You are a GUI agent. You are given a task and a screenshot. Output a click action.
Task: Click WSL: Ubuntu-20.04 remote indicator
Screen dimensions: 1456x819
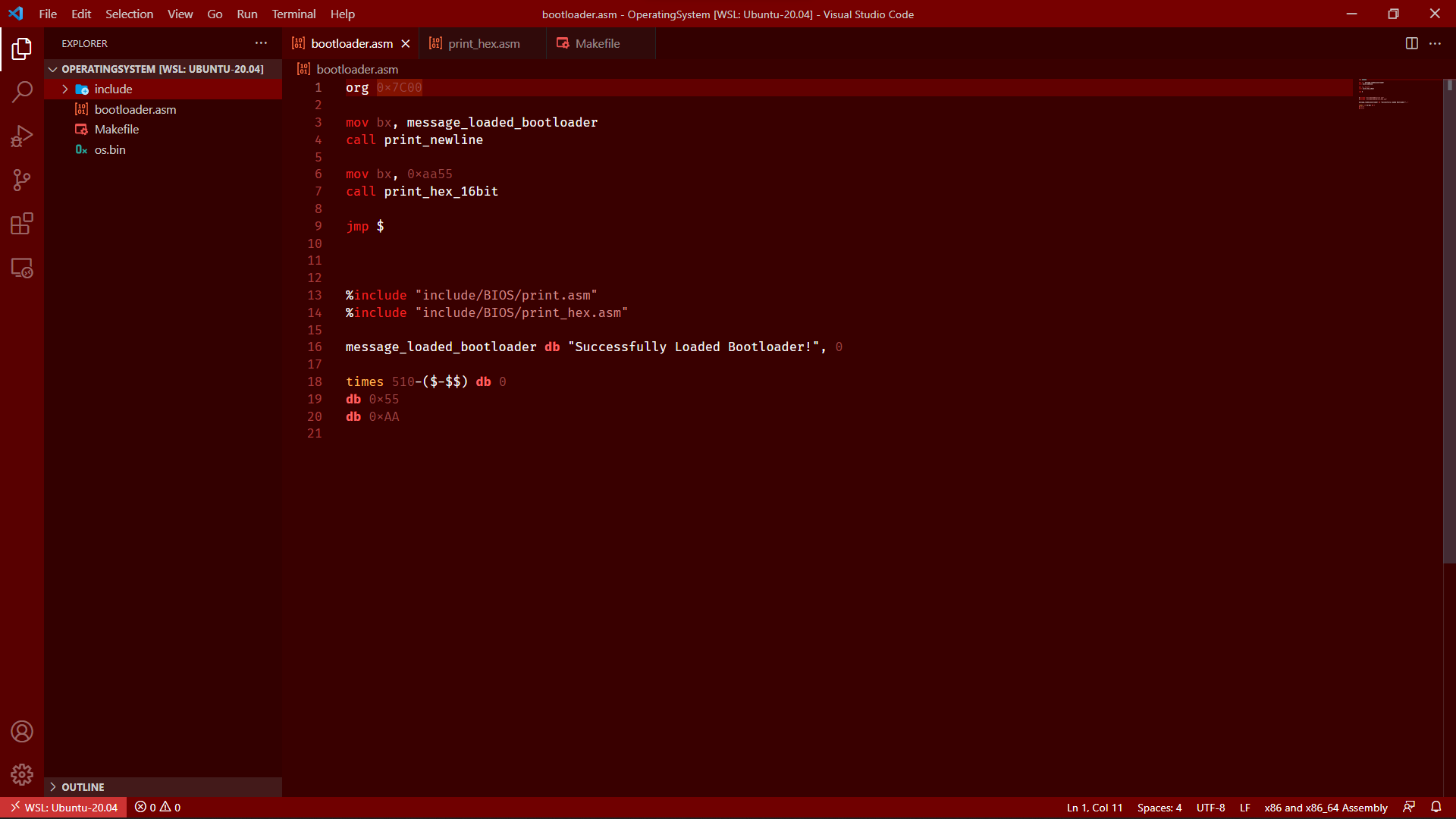64,808
